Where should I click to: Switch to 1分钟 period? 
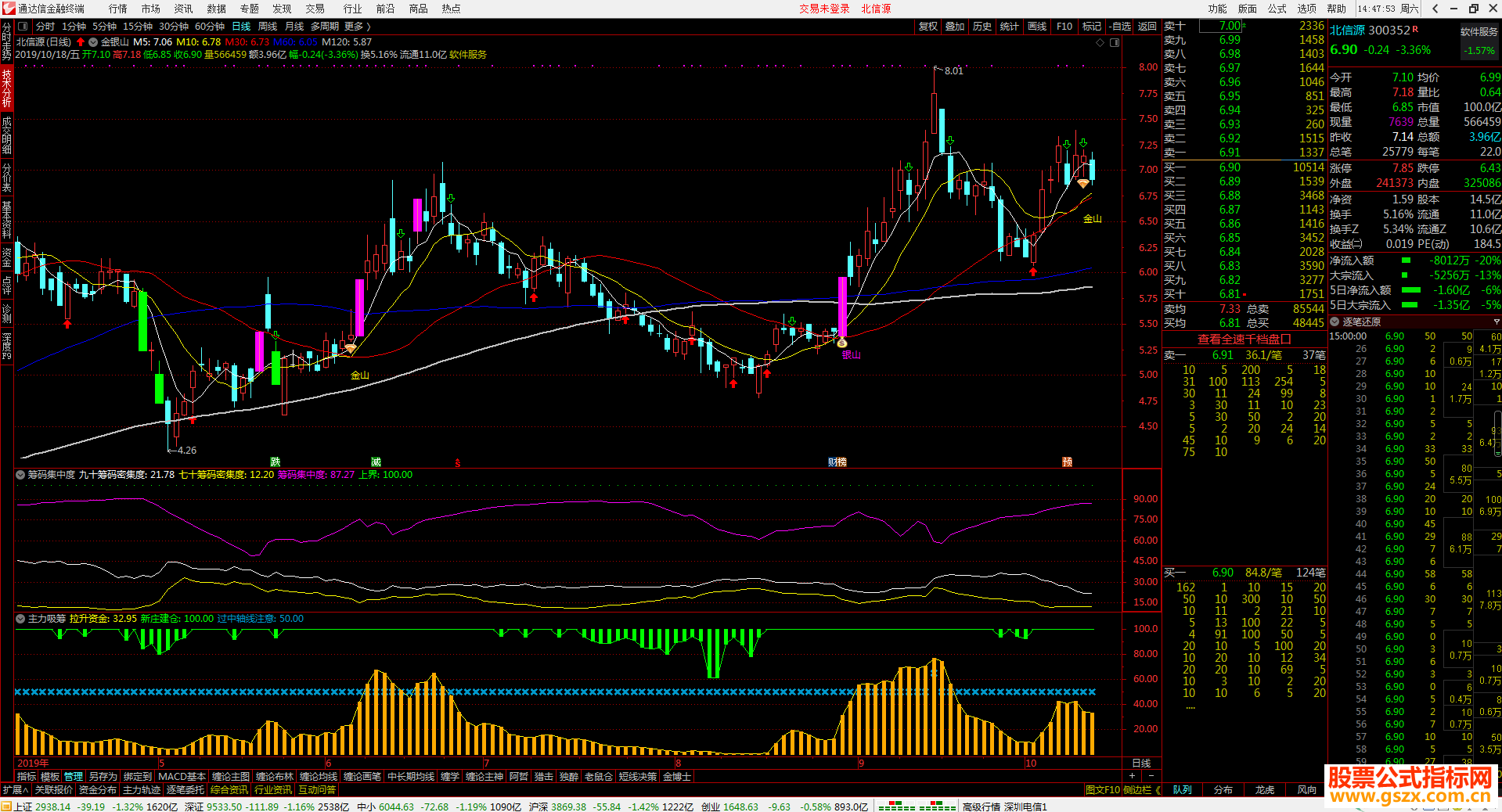pos(74,27)
